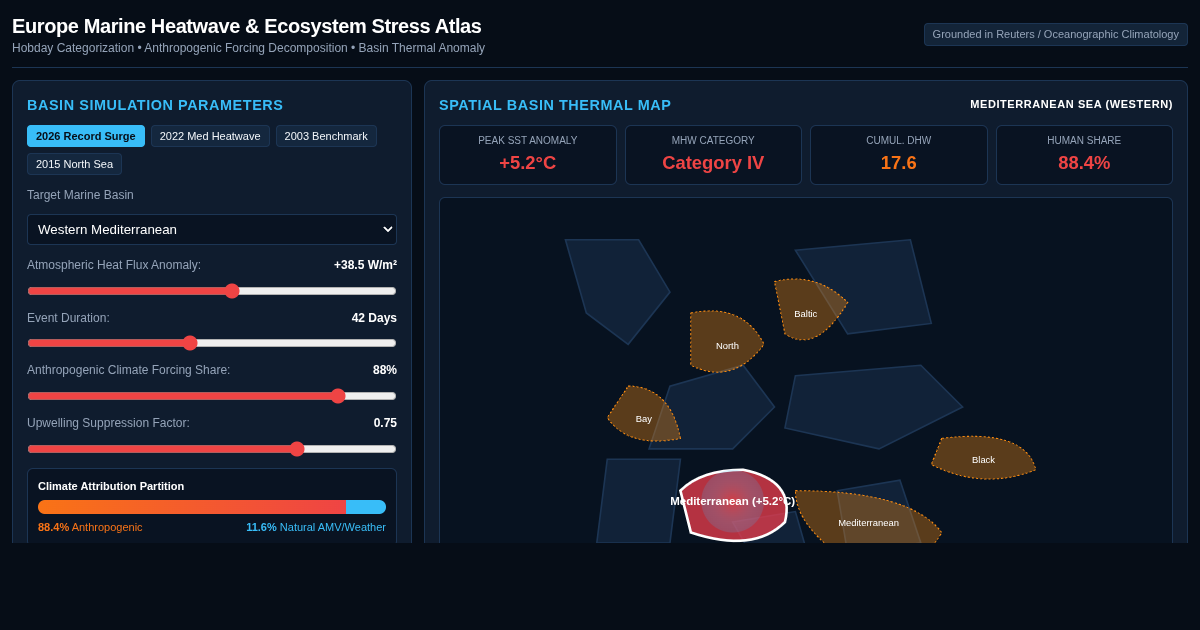The width and height of the screenshot is (1200, 630).
Task: Click the Basin Simulation Parameters title
Action: click(x=155, y=105)
